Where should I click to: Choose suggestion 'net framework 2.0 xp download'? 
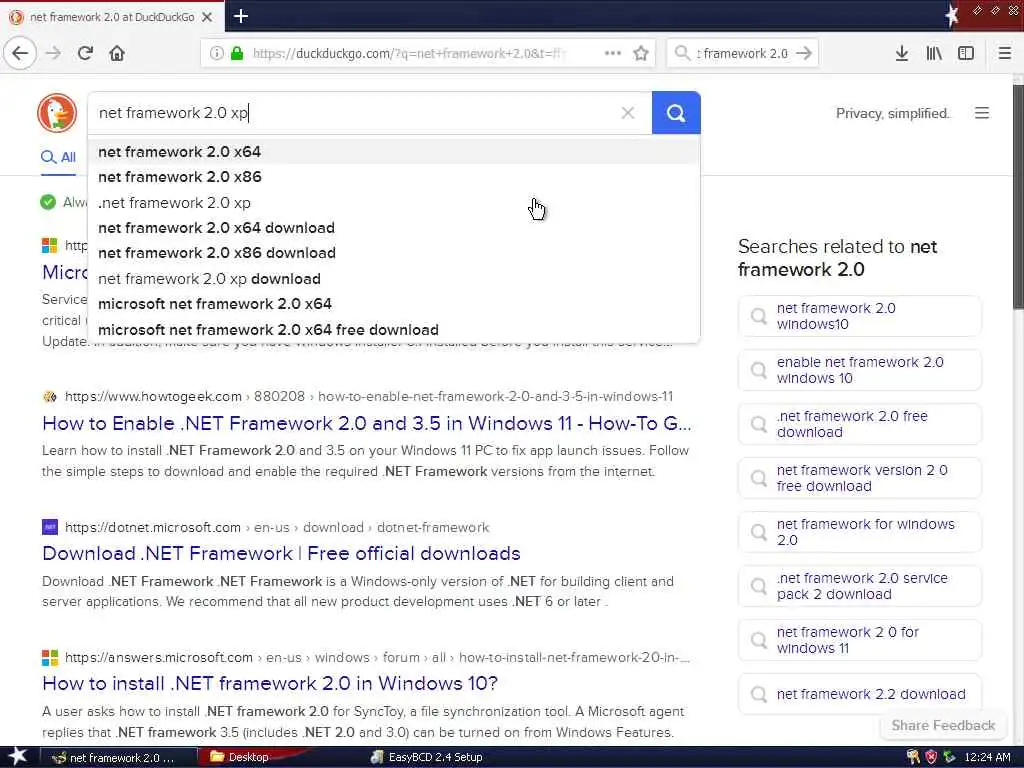(394, 279)
